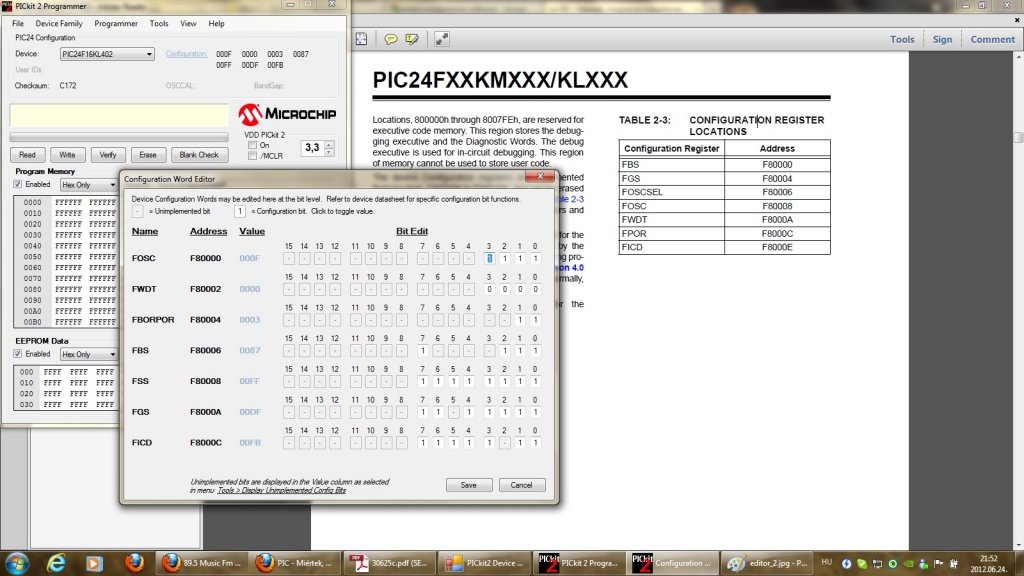This screenshot has height=576, width=1024.
Task: Click the yellow status message box in PICkit 2
Action: pyautogui.click(x=119, y=115)
